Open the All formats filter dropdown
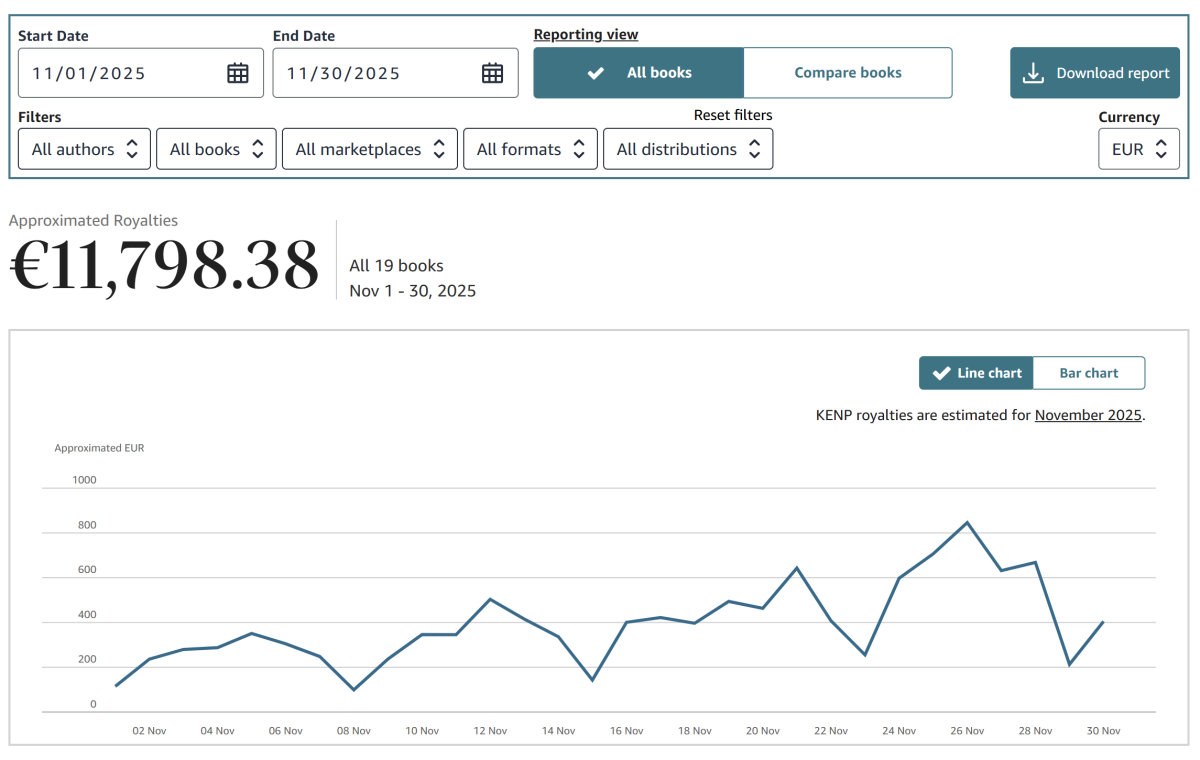The width and height of the screenshot is (1200, 760). [x=531, y=149]
